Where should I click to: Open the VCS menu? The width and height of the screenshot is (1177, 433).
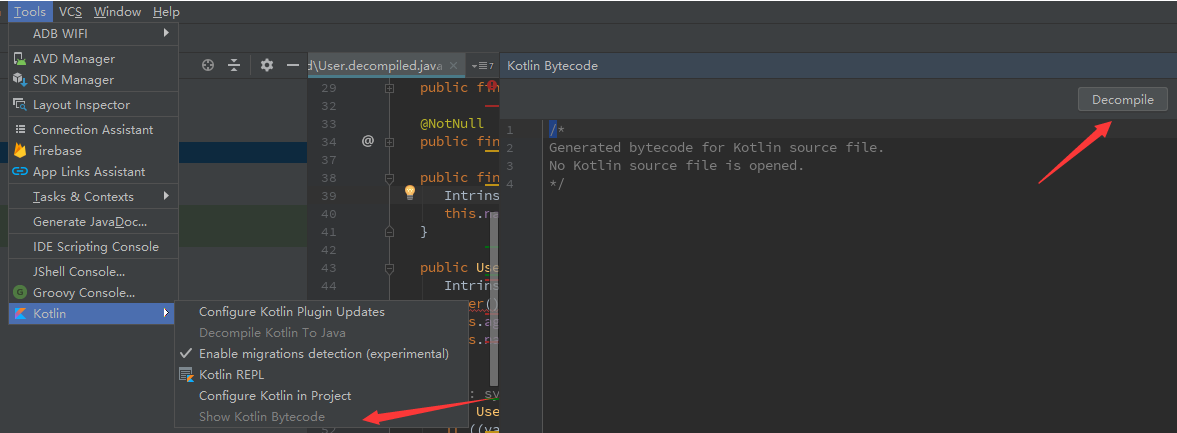click(x=71, y=11)
